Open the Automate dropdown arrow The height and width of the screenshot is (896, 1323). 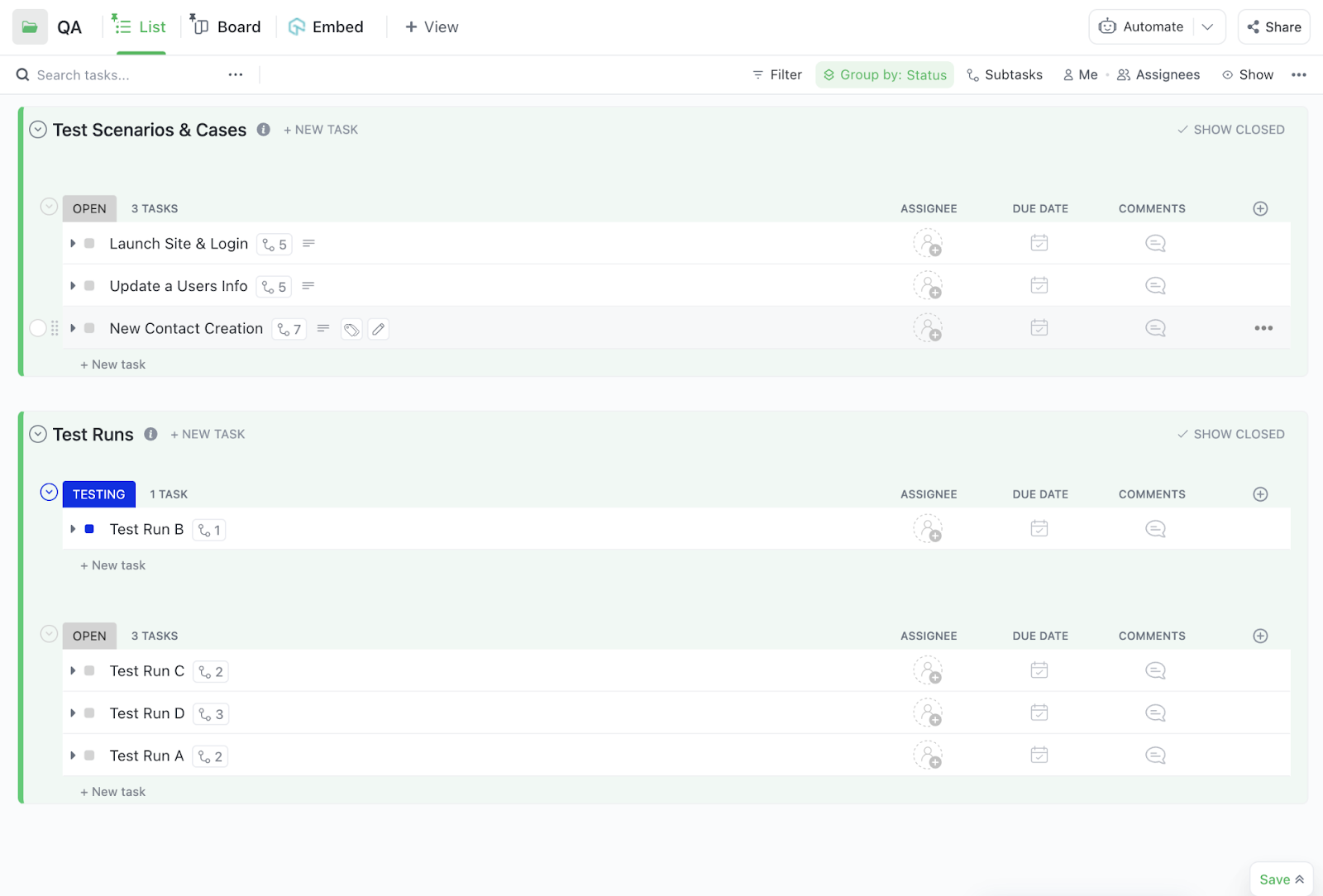tap(1208, 27)
